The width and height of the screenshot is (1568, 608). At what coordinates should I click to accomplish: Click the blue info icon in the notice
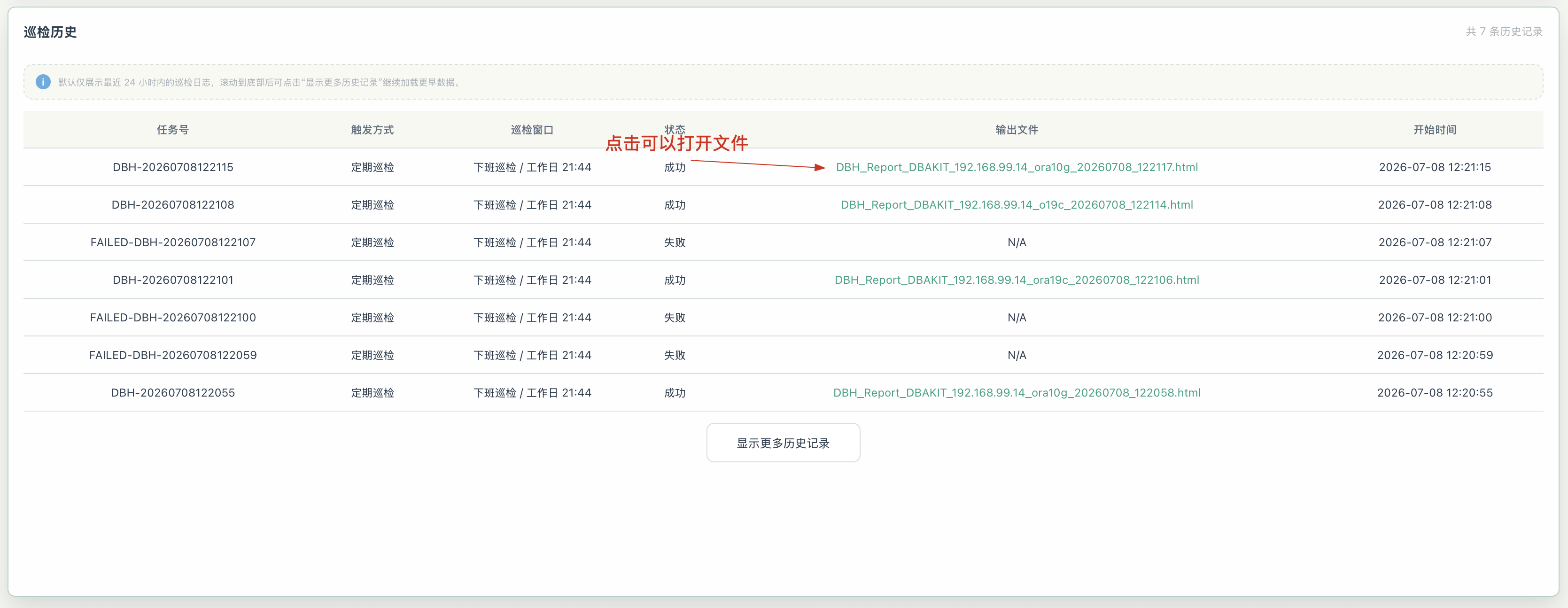[x=43, y=82]
